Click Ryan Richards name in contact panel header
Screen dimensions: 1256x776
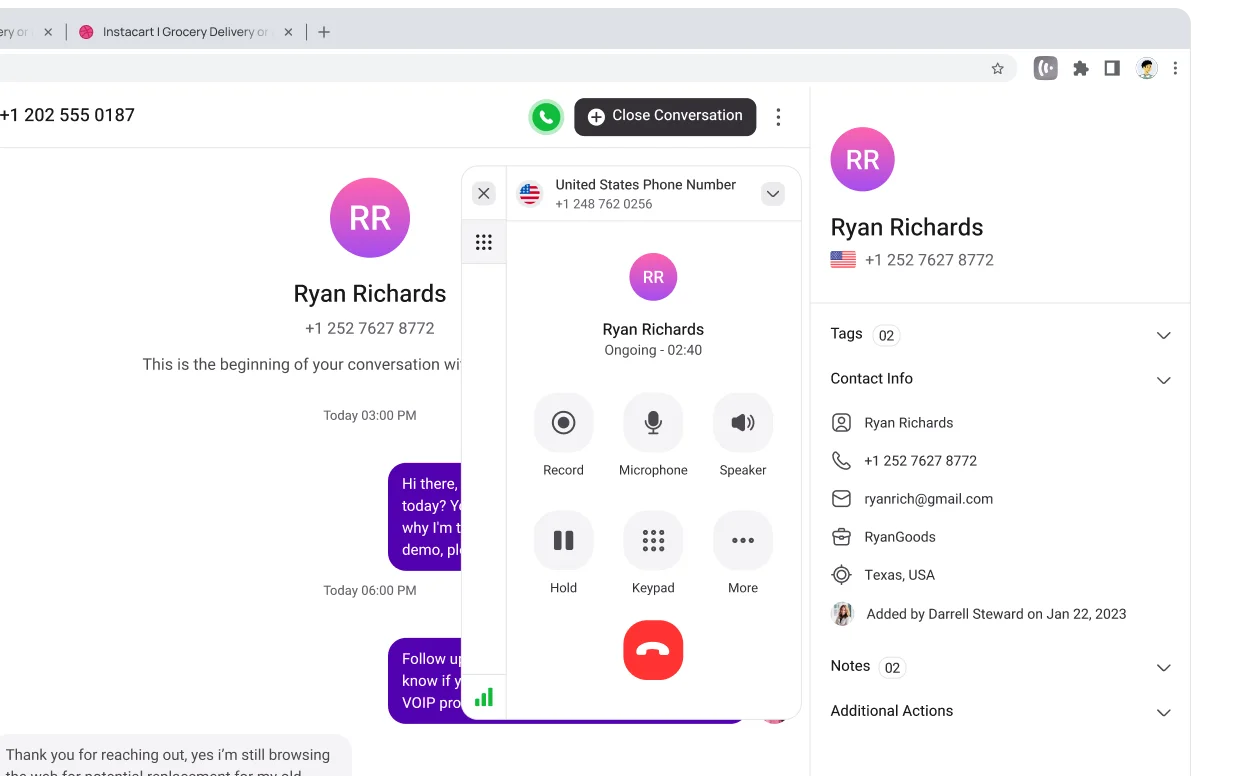[907, 227]
